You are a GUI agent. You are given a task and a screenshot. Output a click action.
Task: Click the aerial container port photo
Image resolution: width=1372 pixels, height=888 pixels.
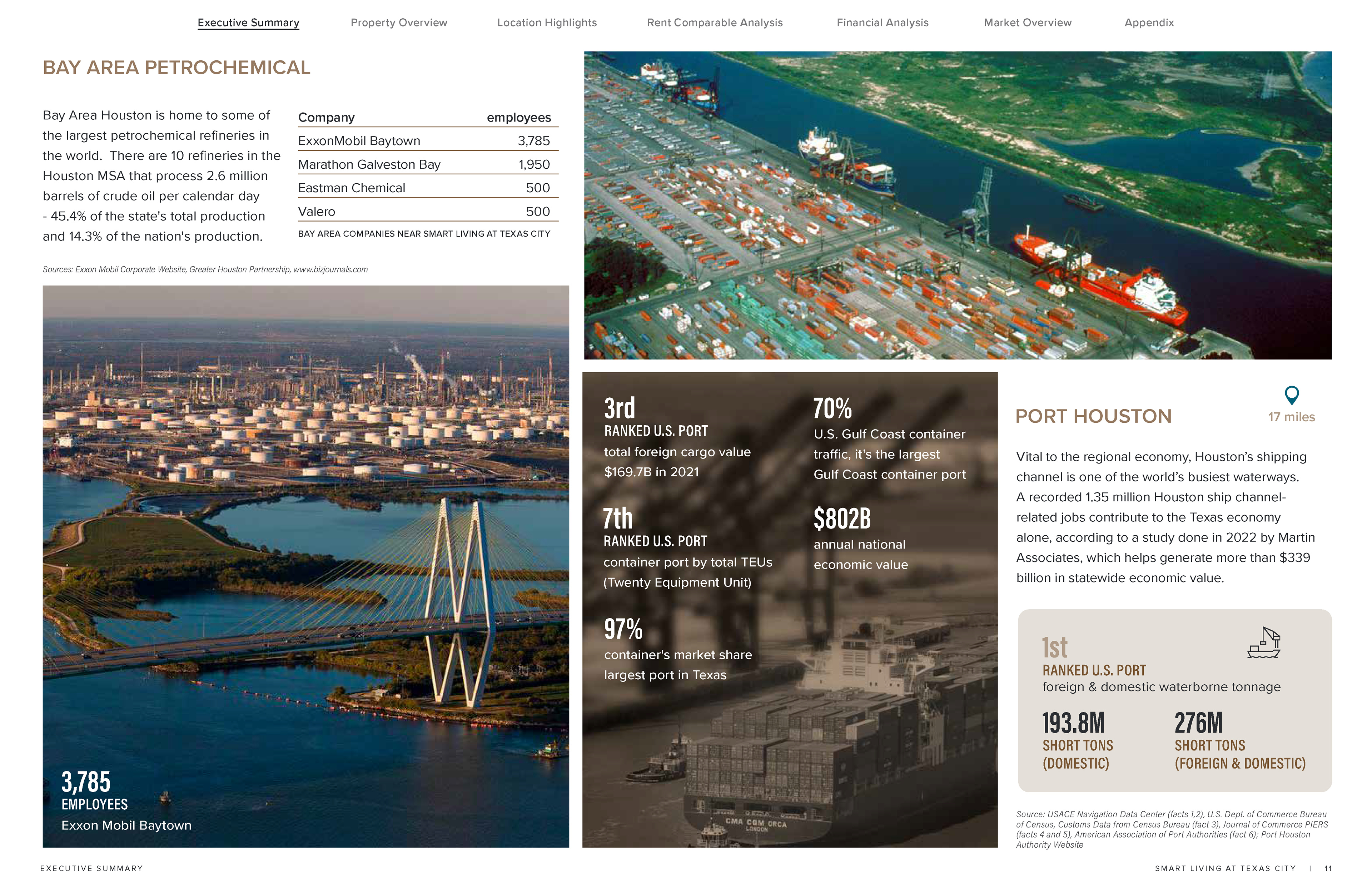pyautogui.click(x=958, y=205)
